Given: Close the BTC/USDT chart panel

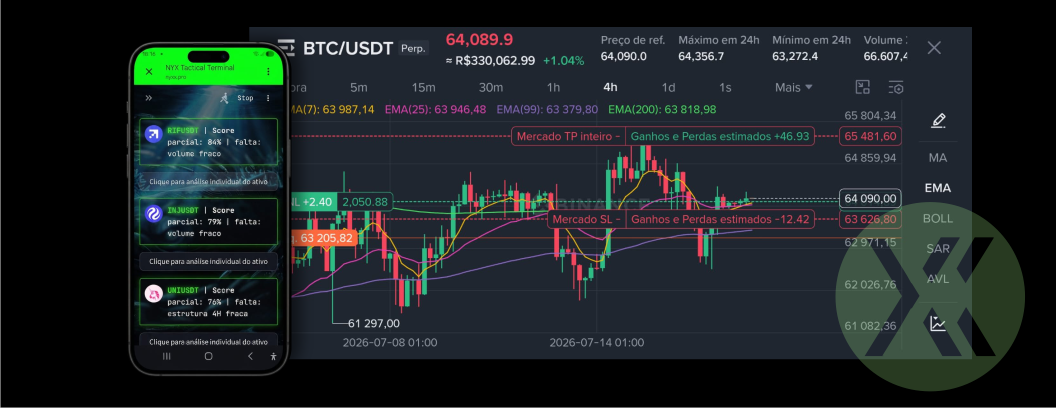Looking at the screenshot, I should (934, 48).
